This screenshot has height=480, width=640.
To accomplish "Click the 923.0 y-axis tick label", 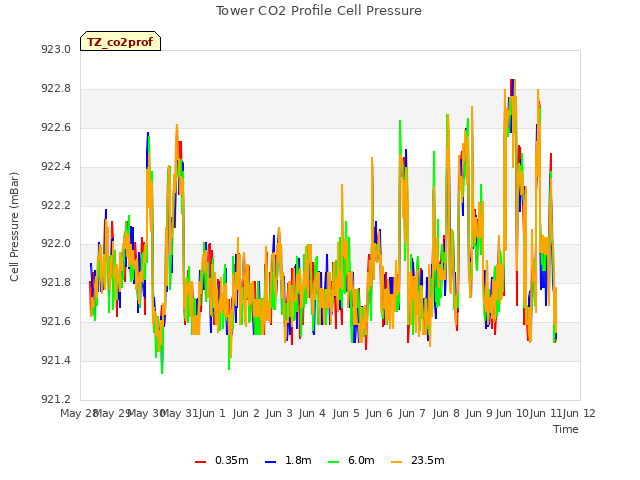I will pos(56,49).
